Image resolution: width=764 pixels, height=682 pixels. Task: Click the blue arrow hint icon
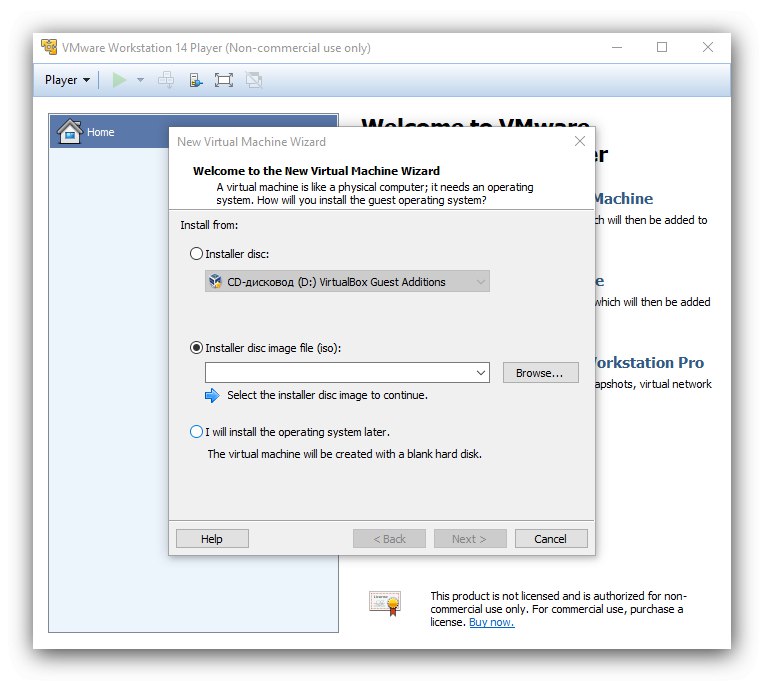(212, 395)
